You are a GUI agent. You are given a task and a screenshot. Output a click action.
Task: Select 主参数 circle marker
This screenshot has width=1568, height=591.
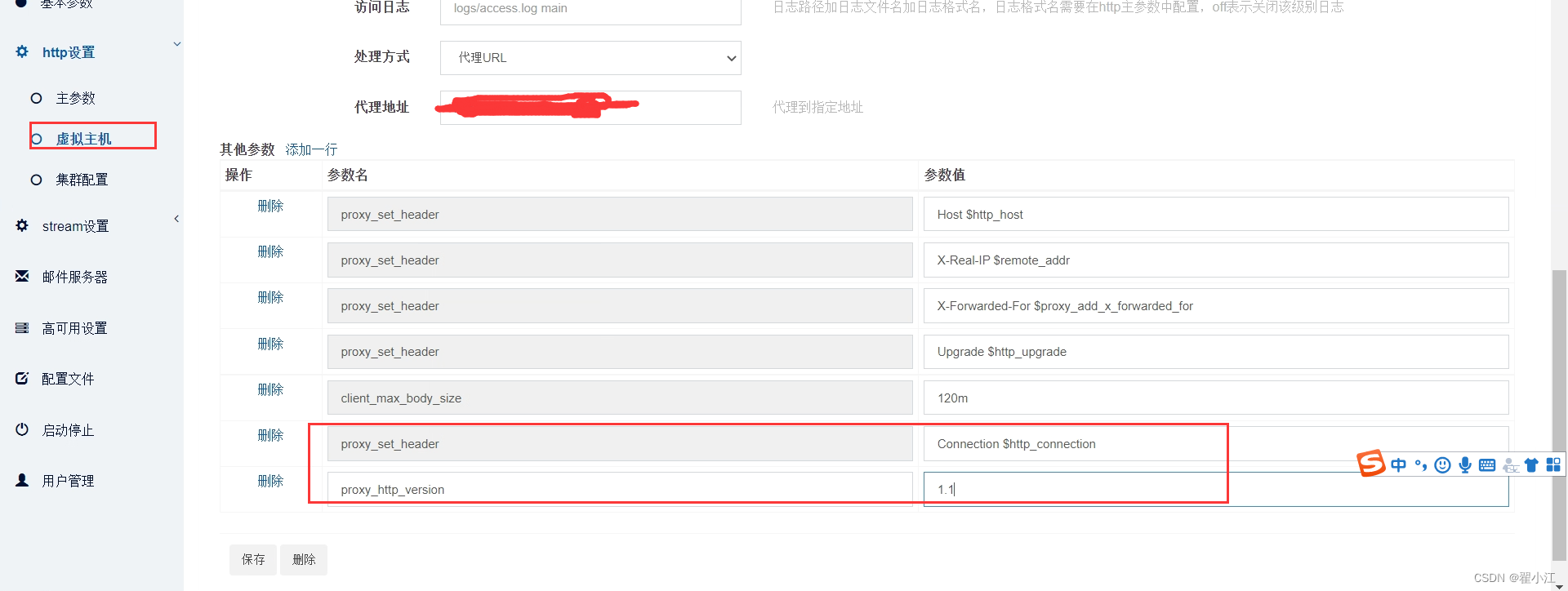coord(36,98)
